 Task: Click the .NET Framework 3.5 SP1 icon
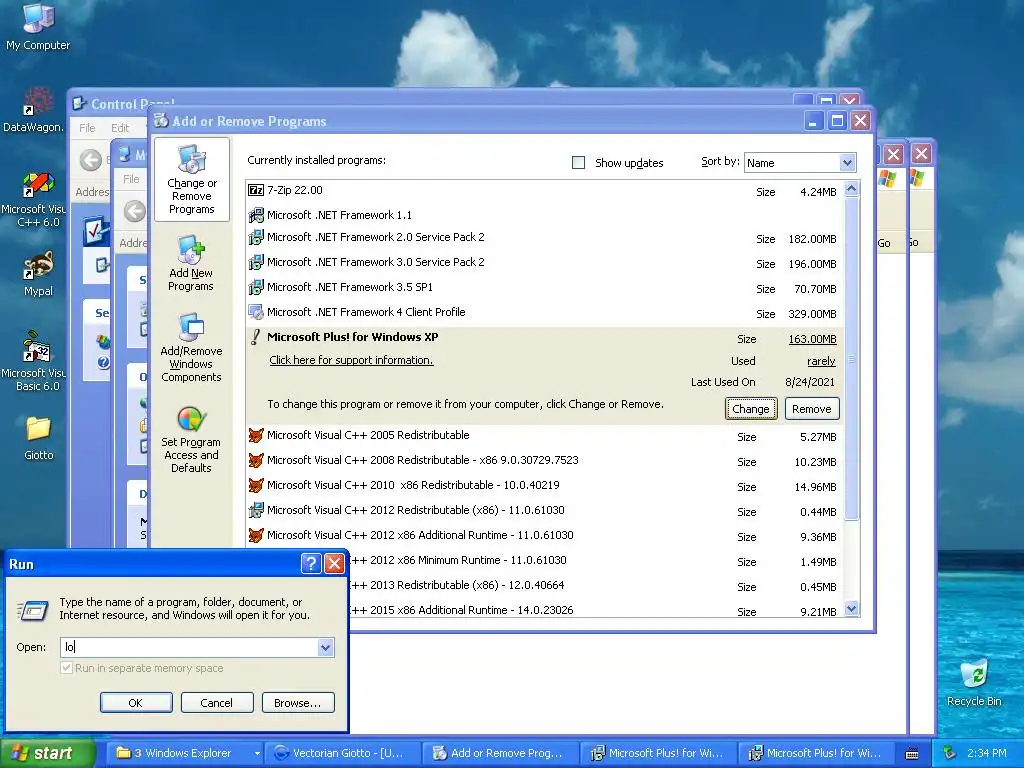coord(256,287)
